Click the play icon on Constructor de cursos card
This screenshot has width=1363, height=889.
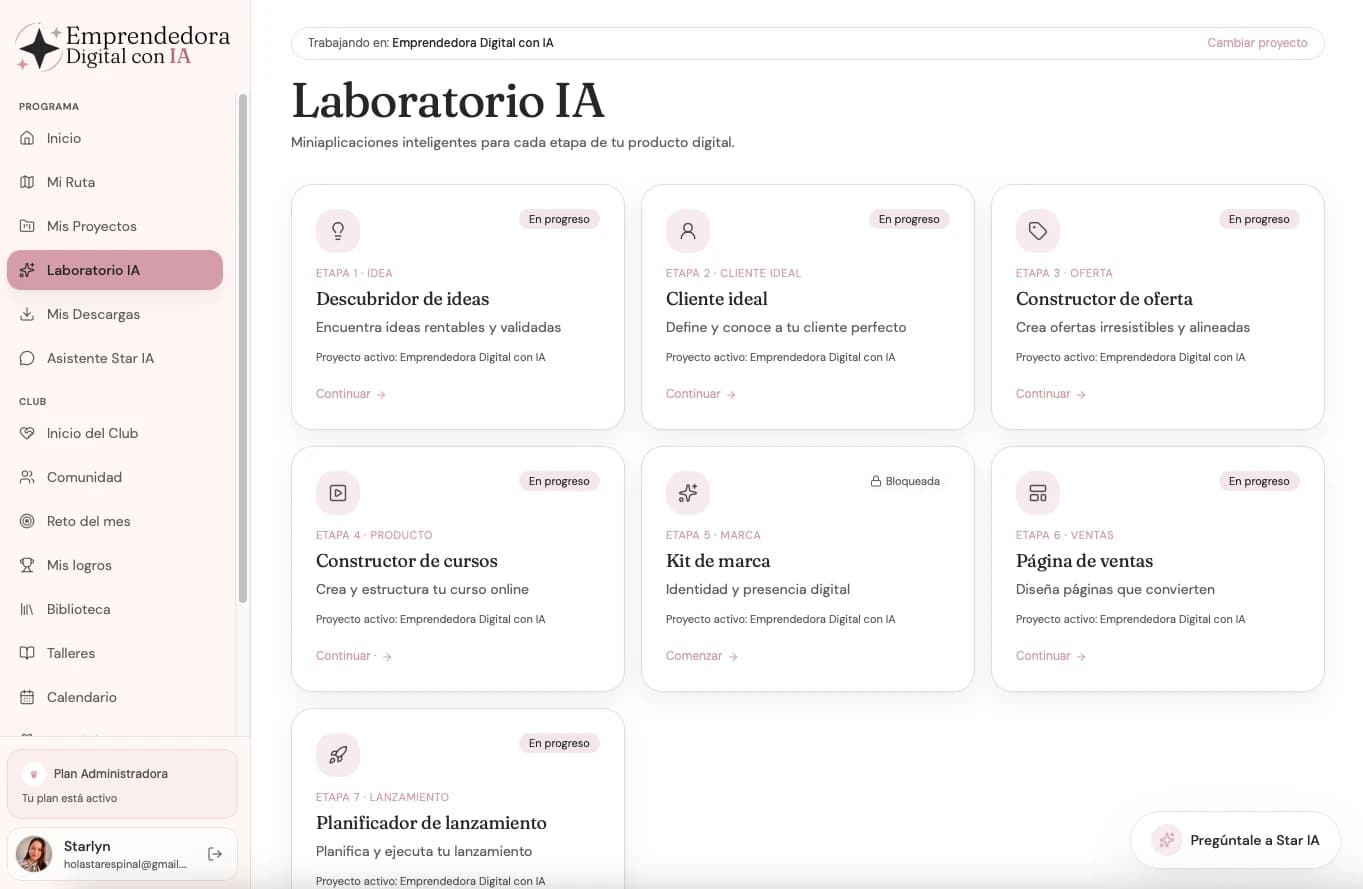338,493
